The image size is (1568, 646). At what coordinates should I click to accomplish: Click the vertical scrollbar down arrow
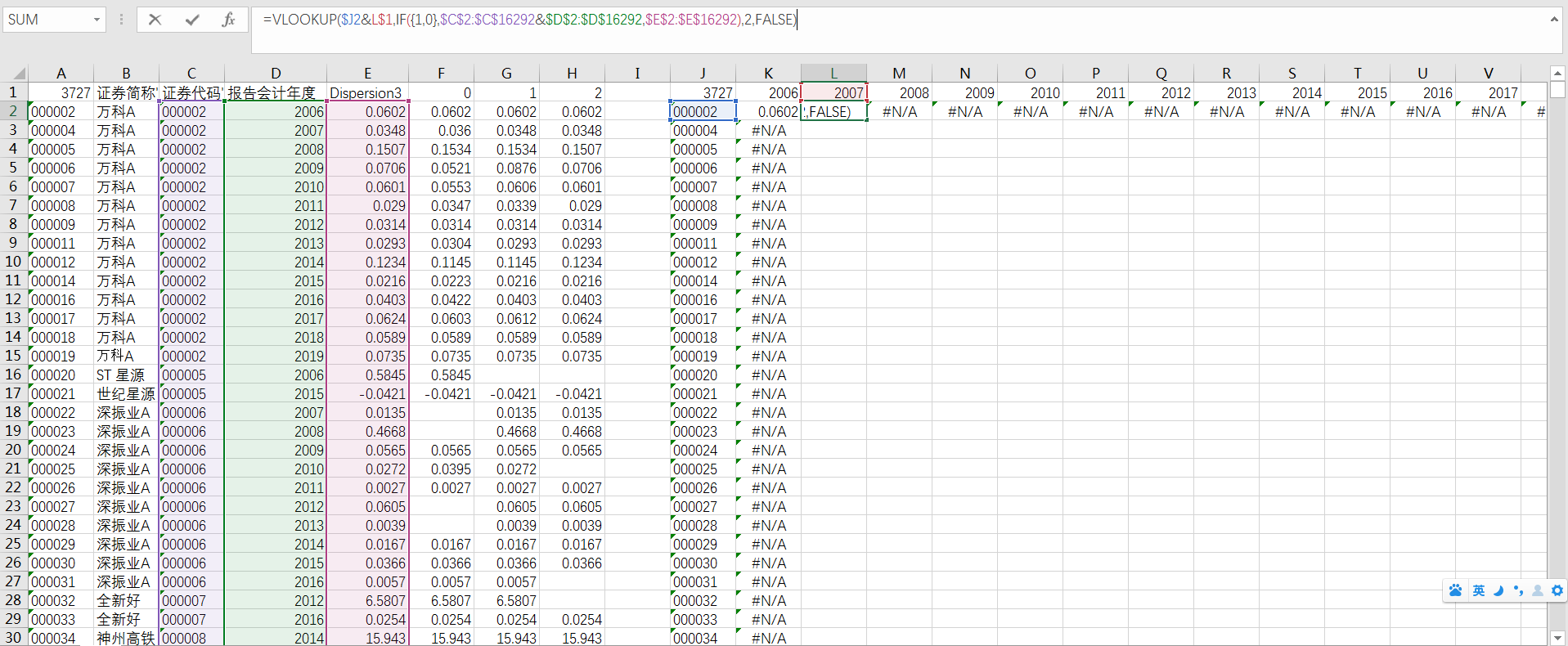[x=1557, y=638]
